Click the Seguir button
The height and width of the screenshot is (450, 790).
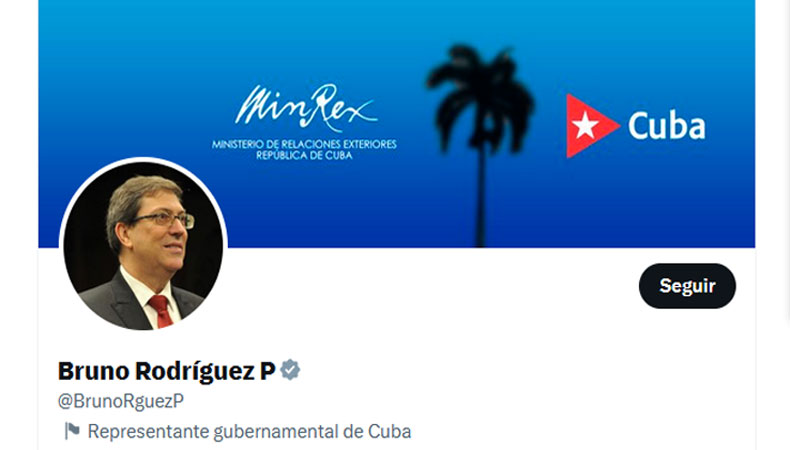click(687, 286)
